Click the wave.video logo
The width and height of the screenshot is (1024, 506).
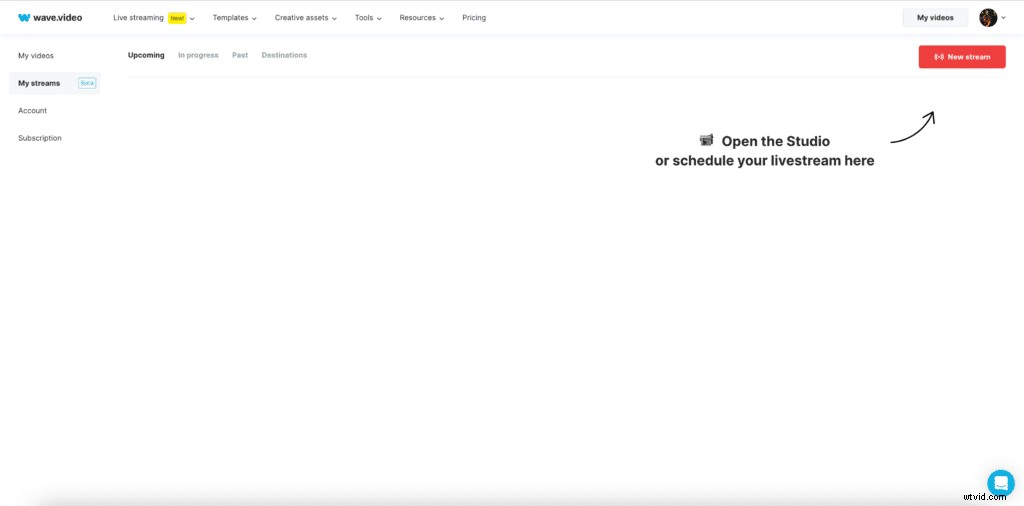[50, 18]
